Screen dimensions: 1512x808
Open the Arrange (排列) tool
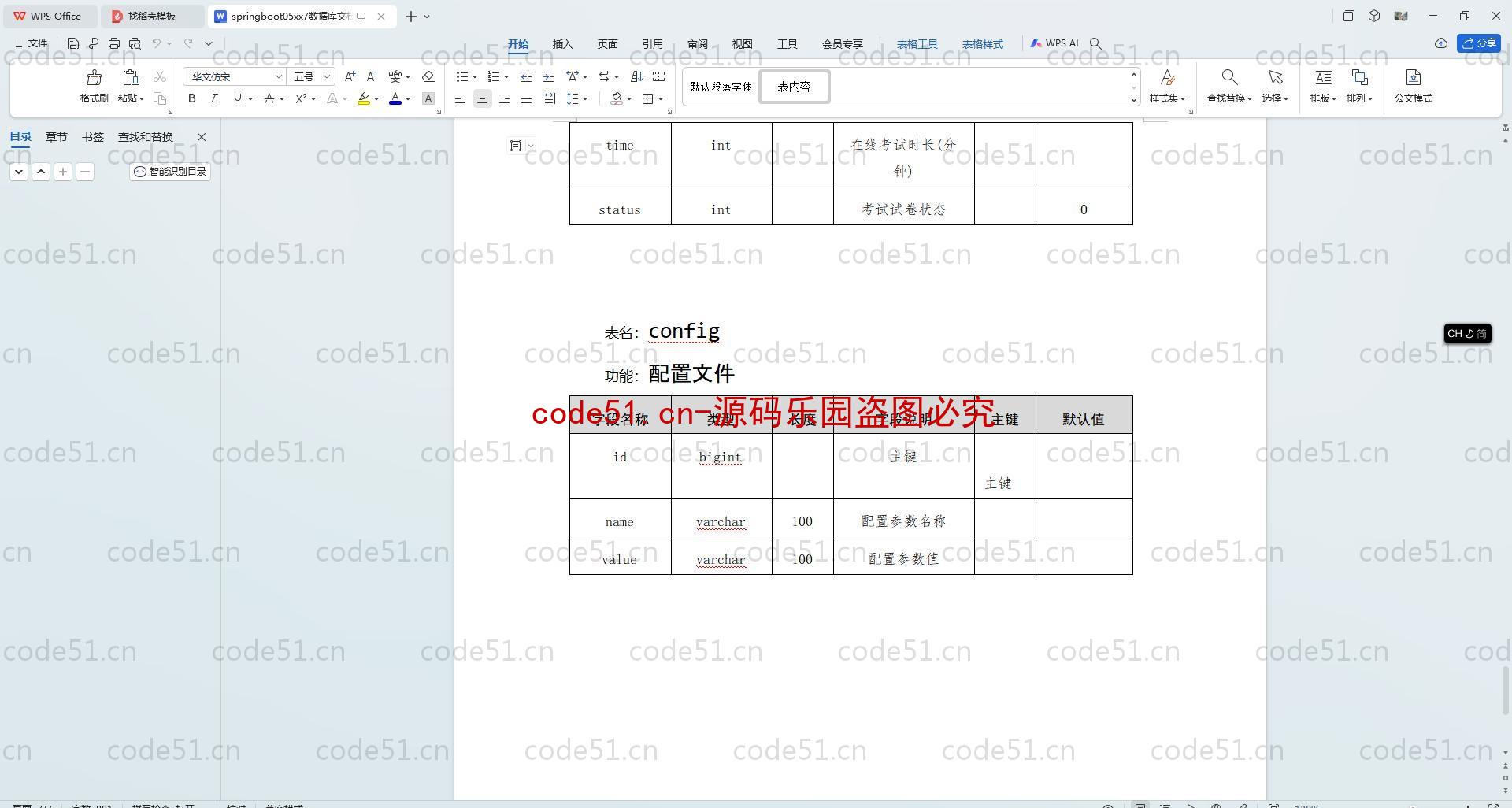pyautogui.click(x=1359, y=85)
